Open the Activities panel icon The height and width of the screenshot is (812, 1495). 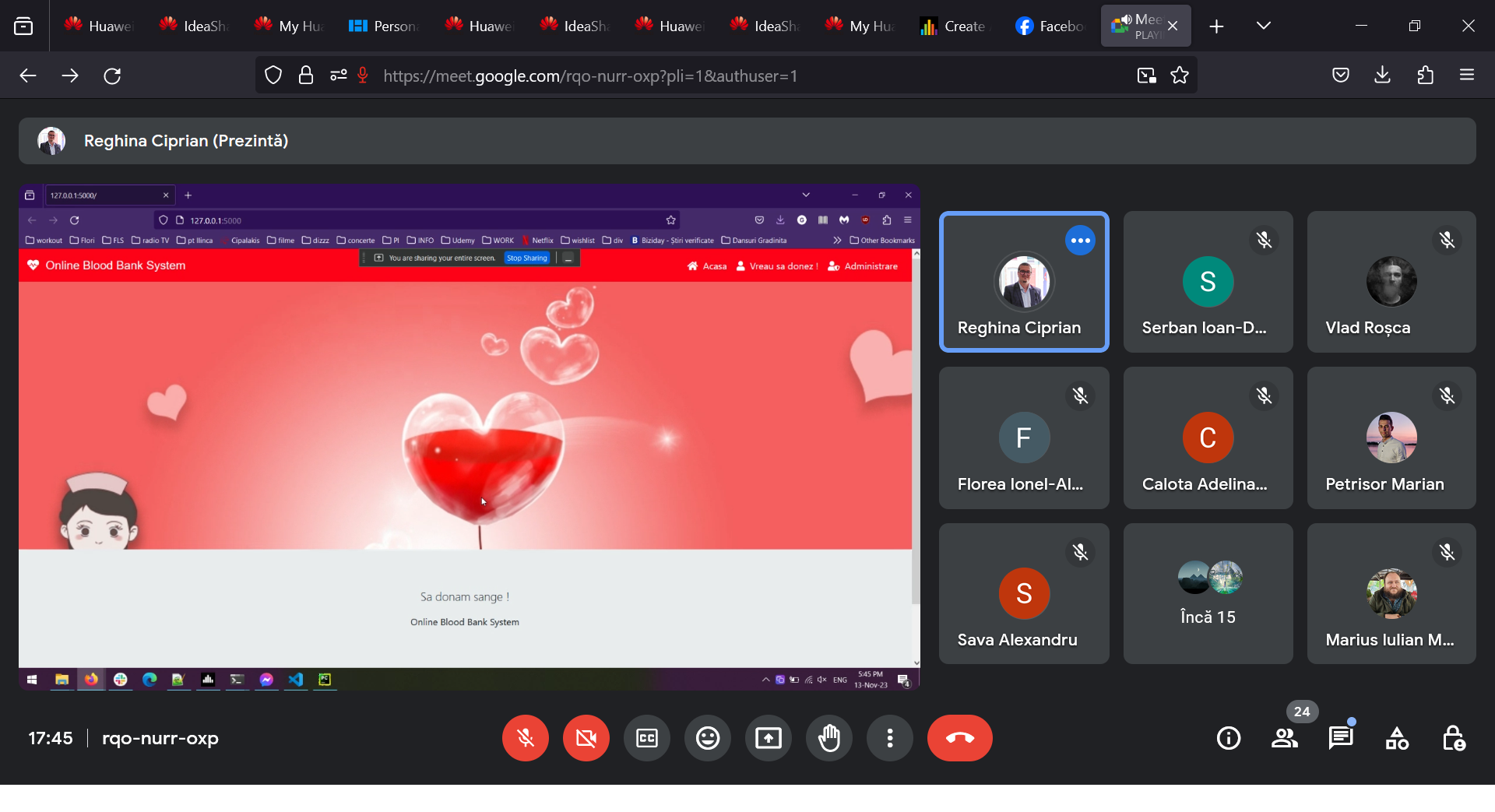pyautogui.click(x=1397, y=737)
